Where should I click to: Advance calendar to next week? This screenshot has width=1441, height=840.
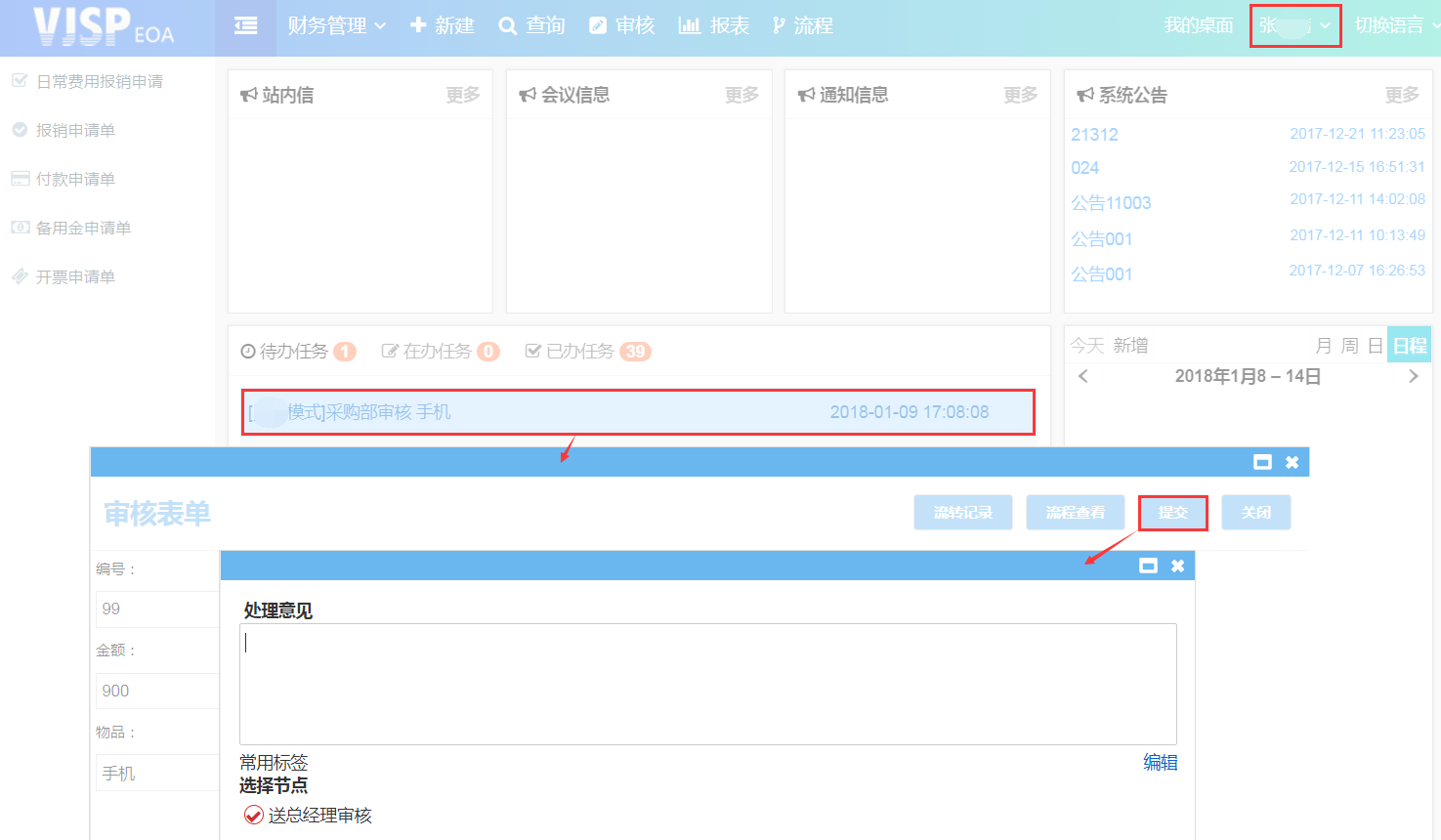[1413, 377]
